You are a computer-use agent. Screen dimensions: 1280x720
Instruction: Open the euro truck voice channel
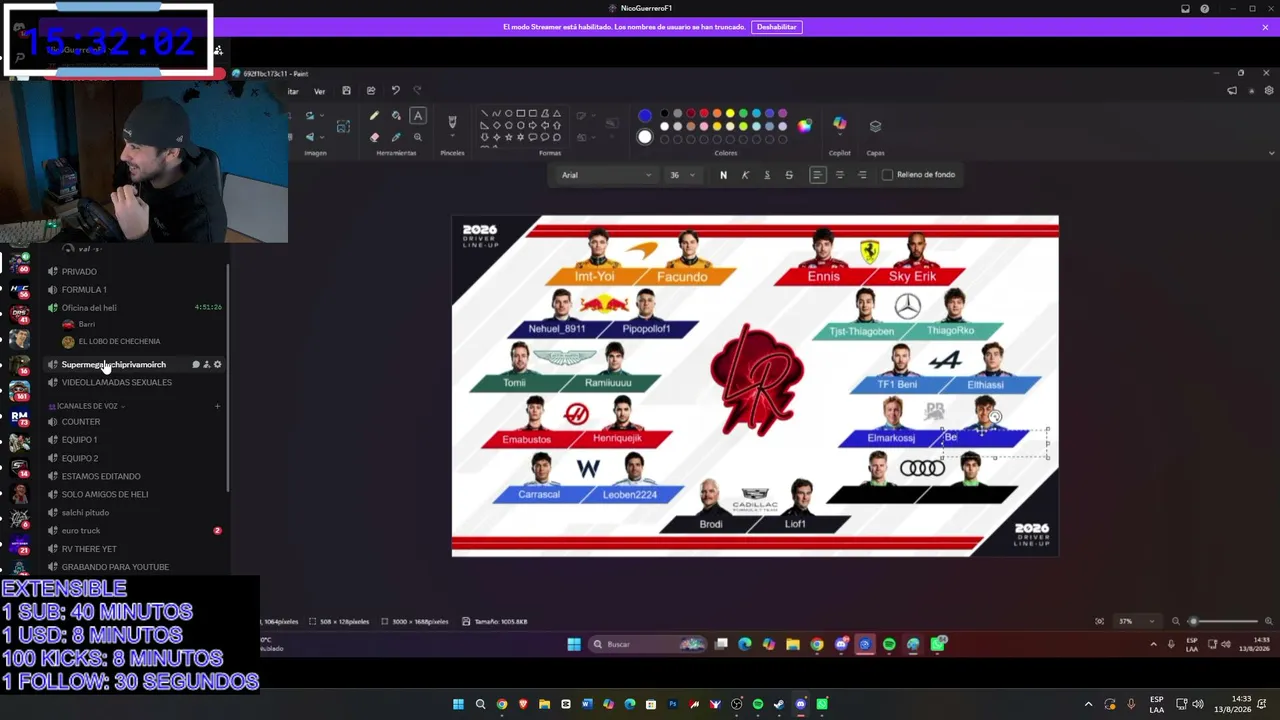pos(81,531)
